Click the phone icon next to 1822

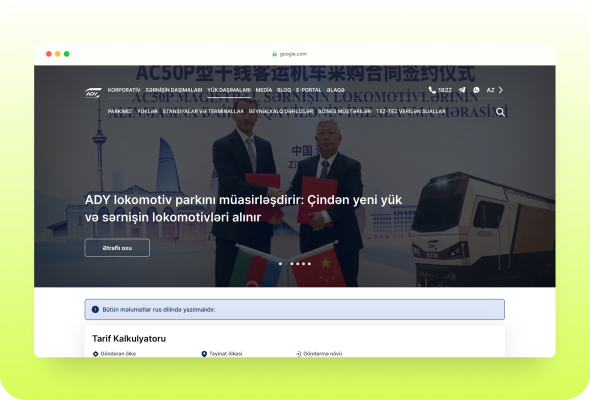tap(432, 90)
